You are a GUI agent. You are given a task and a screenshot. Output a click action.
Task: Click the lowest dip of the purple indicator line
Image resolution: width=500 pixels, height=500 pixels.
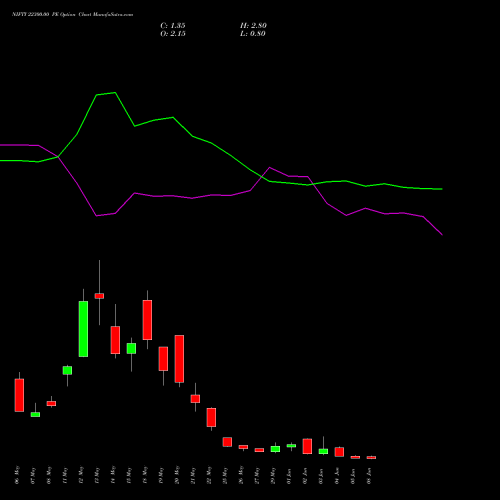[442, 235]
